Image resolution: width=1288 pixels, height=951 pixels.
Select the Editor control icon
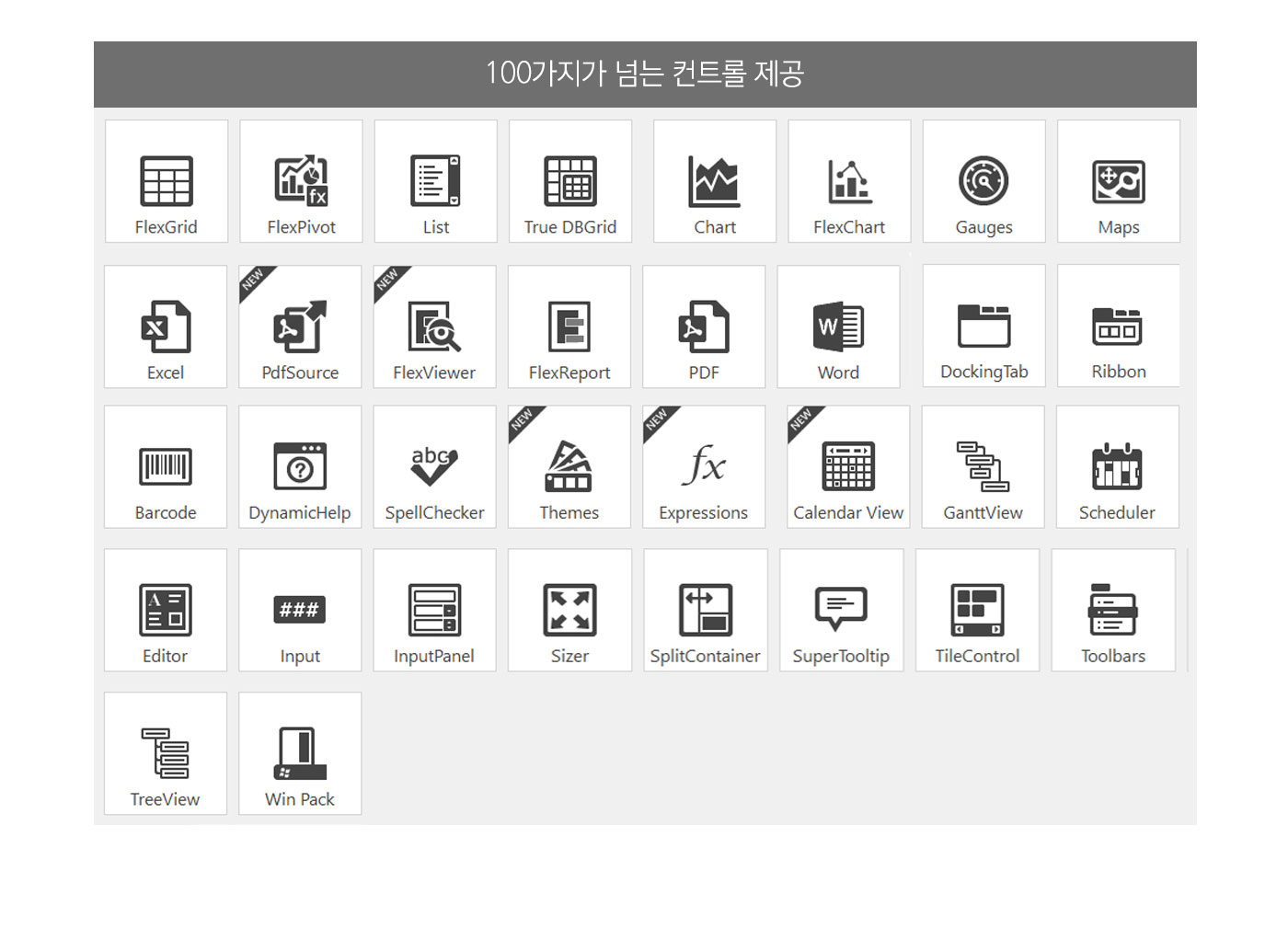tap(166, 610)
